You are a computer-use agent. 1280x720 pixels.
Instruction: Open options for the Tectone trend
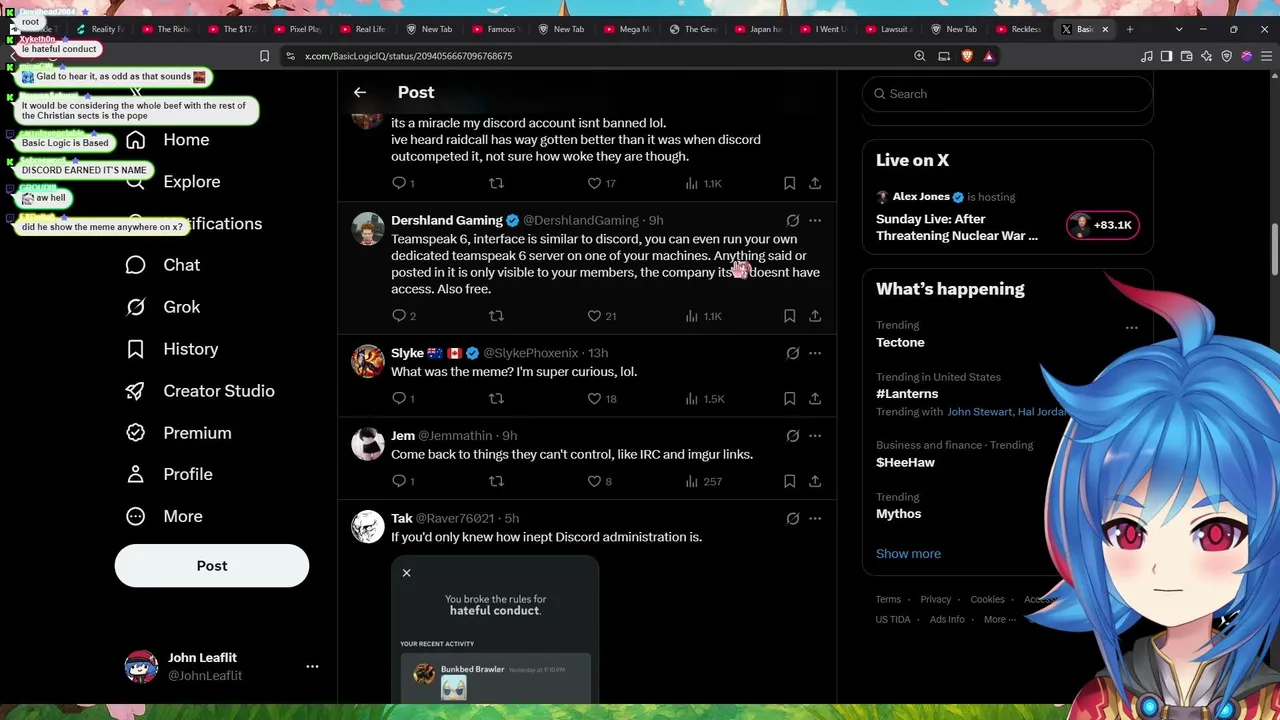tap(1131, 328)
